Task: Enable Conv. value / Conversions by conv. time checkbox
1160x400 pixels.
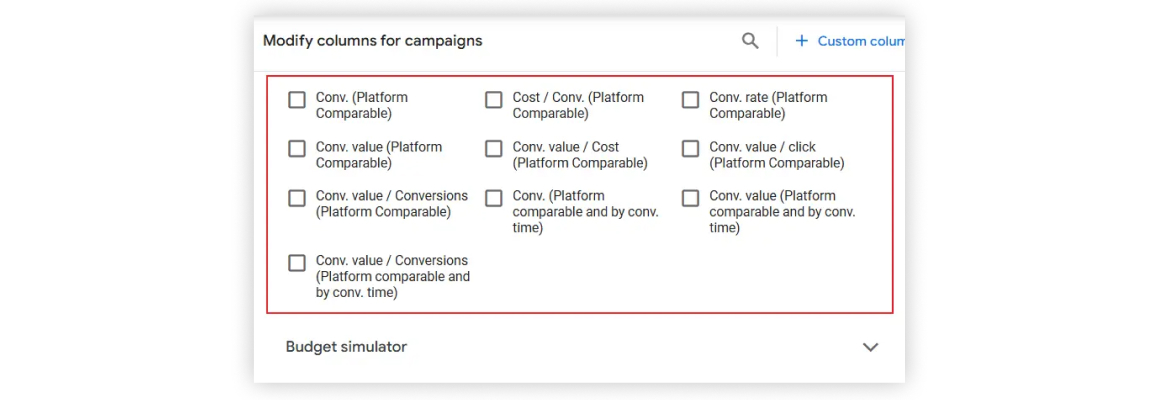Action: coord(297,262)
